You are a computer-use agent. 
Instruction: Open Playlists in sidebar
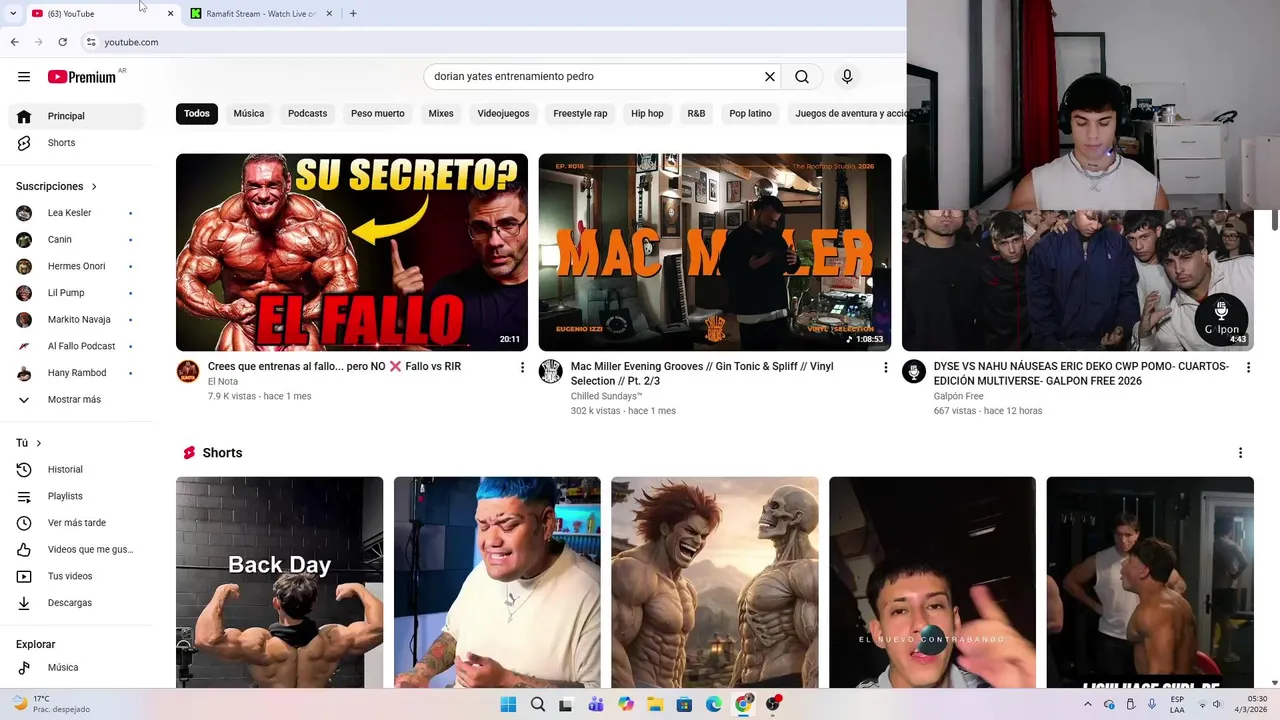point(76,496)
